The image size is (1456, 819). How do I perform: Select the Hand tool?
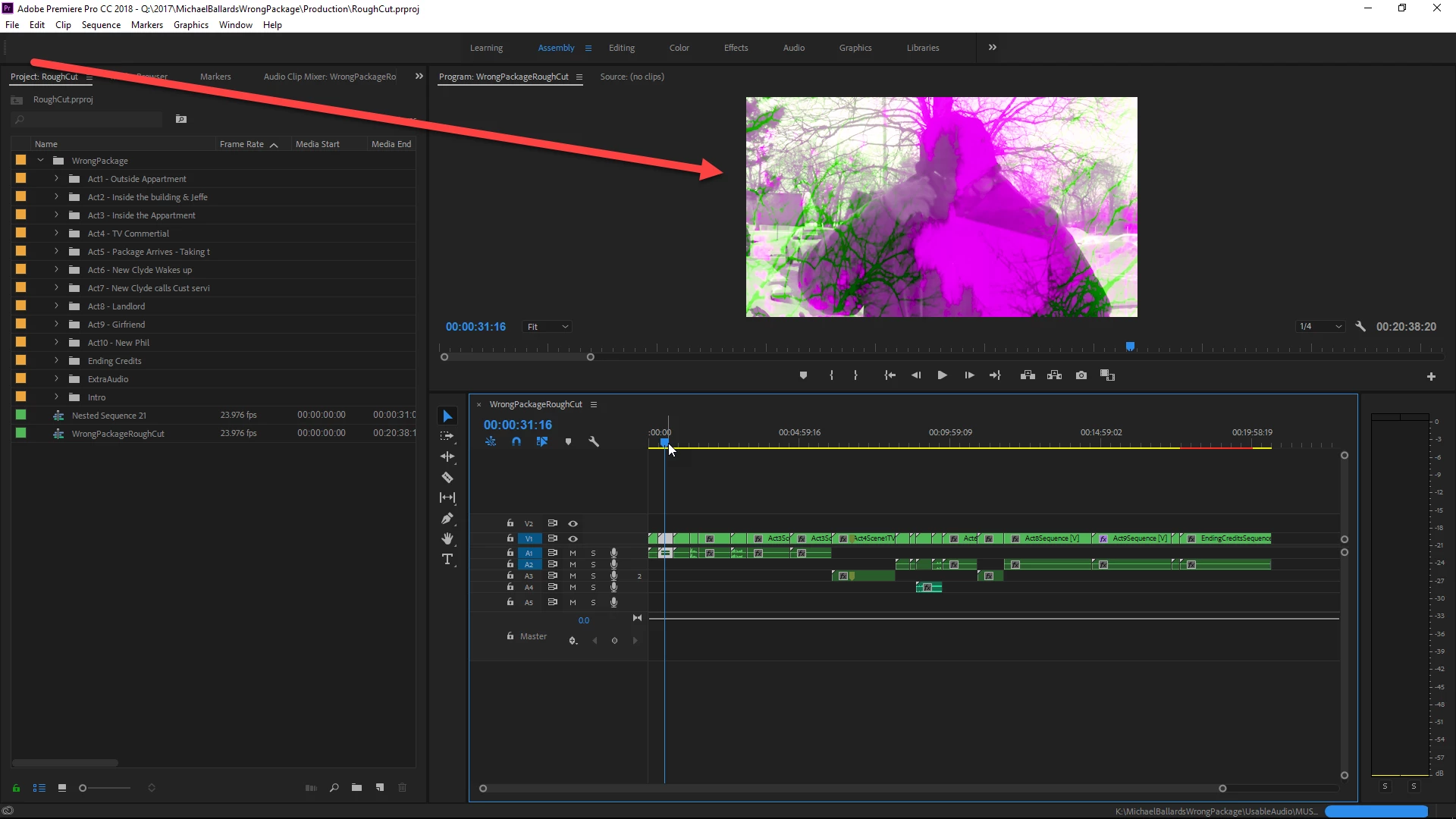[447, 538]
